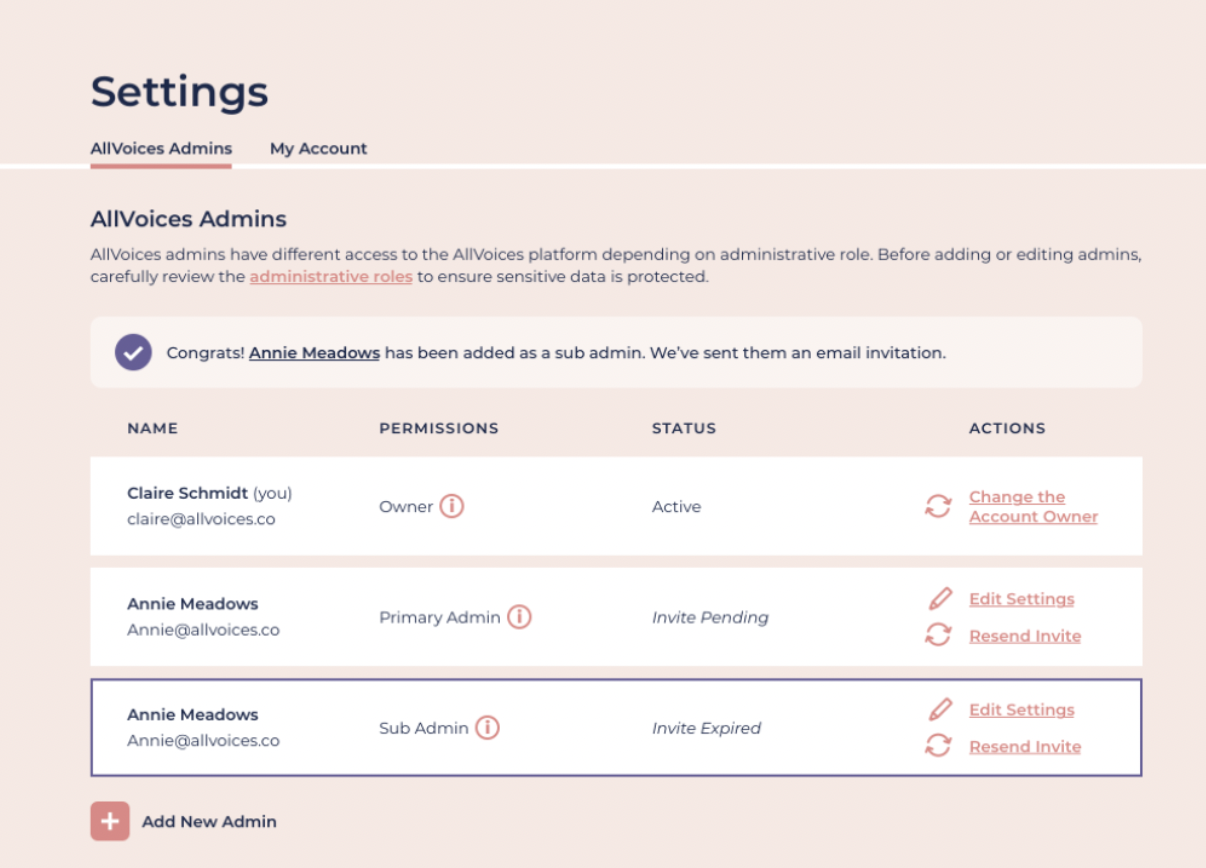Edit Settings for the Primary Admin row
The image size is (1206, 868).
click(x=1021, y=599)
